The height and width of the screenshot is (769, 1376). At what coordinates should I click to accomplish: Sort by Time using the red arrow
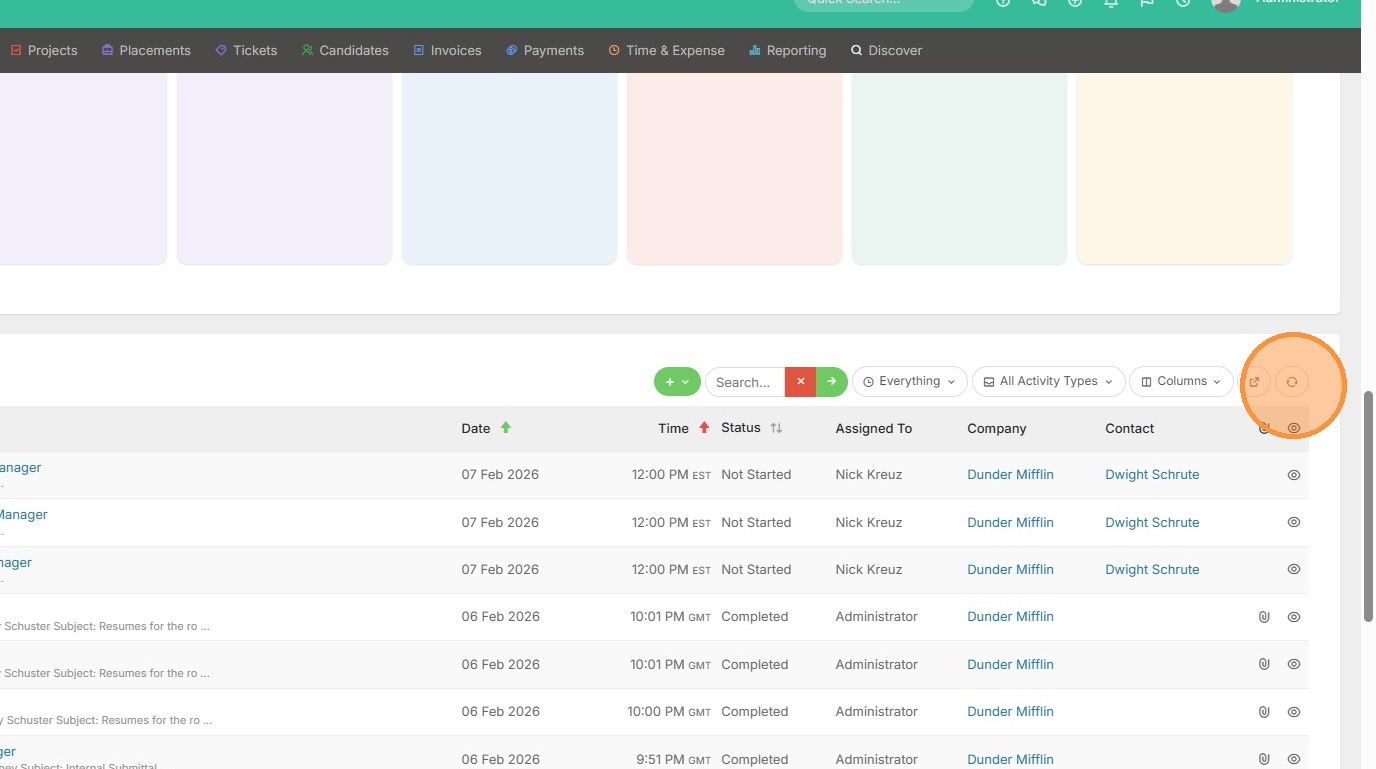point(704,428)
